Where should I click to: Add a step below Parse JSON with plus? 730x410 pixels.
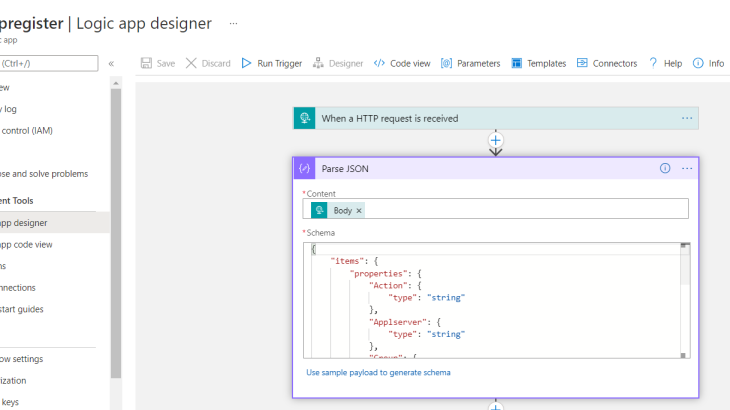point(495,407)
